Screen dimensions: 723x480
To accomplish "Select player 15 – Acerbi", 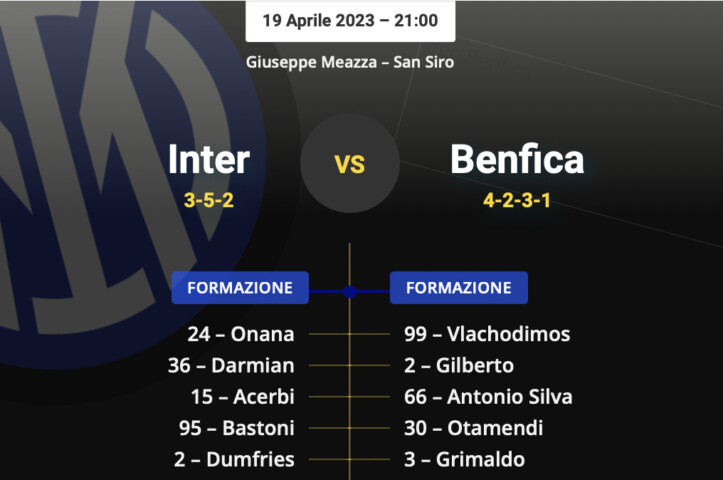I will 242,397.
